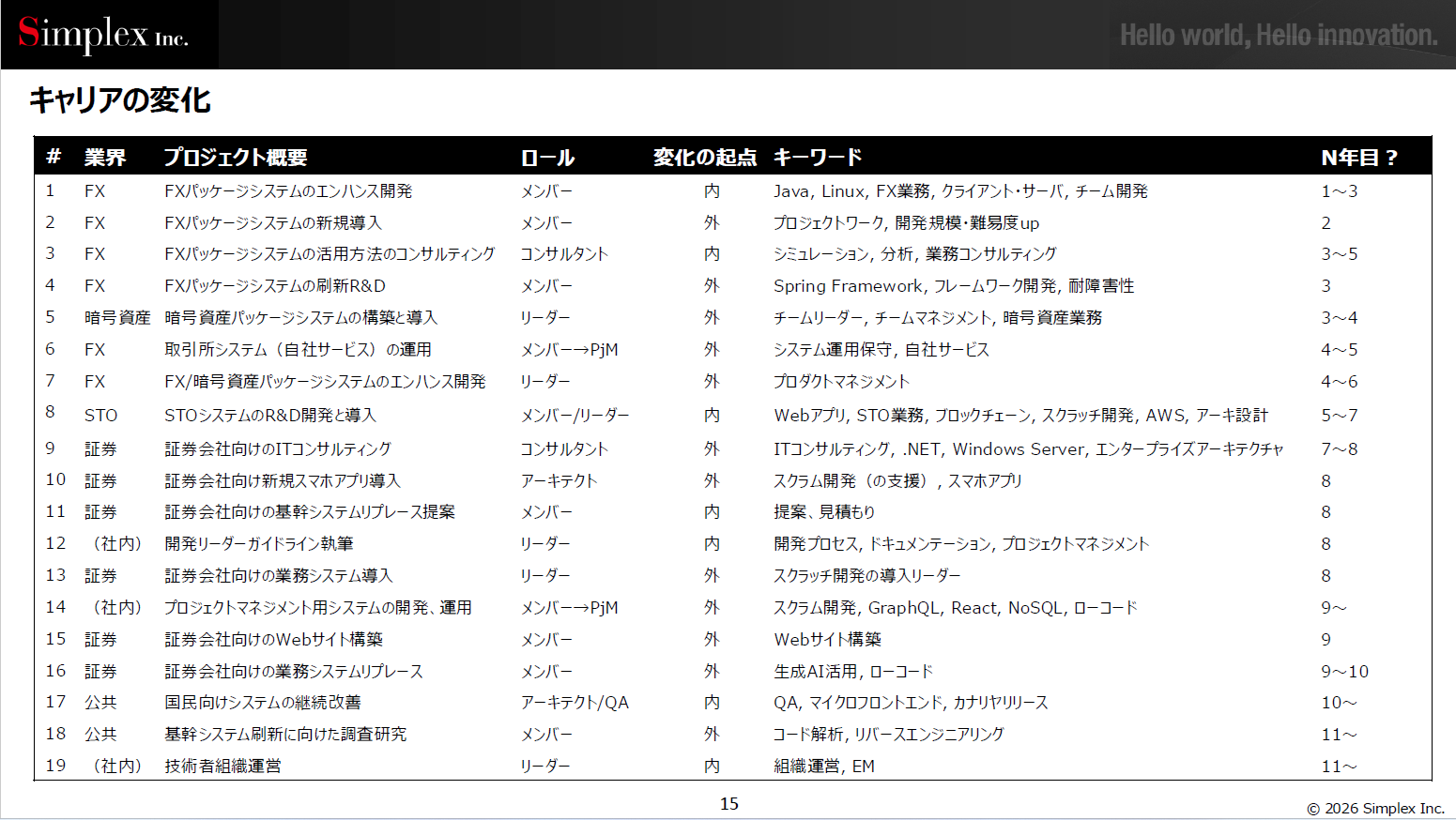
Task: Click the 技術者組織運営 project cell
Action: click(x=222, y=767)
